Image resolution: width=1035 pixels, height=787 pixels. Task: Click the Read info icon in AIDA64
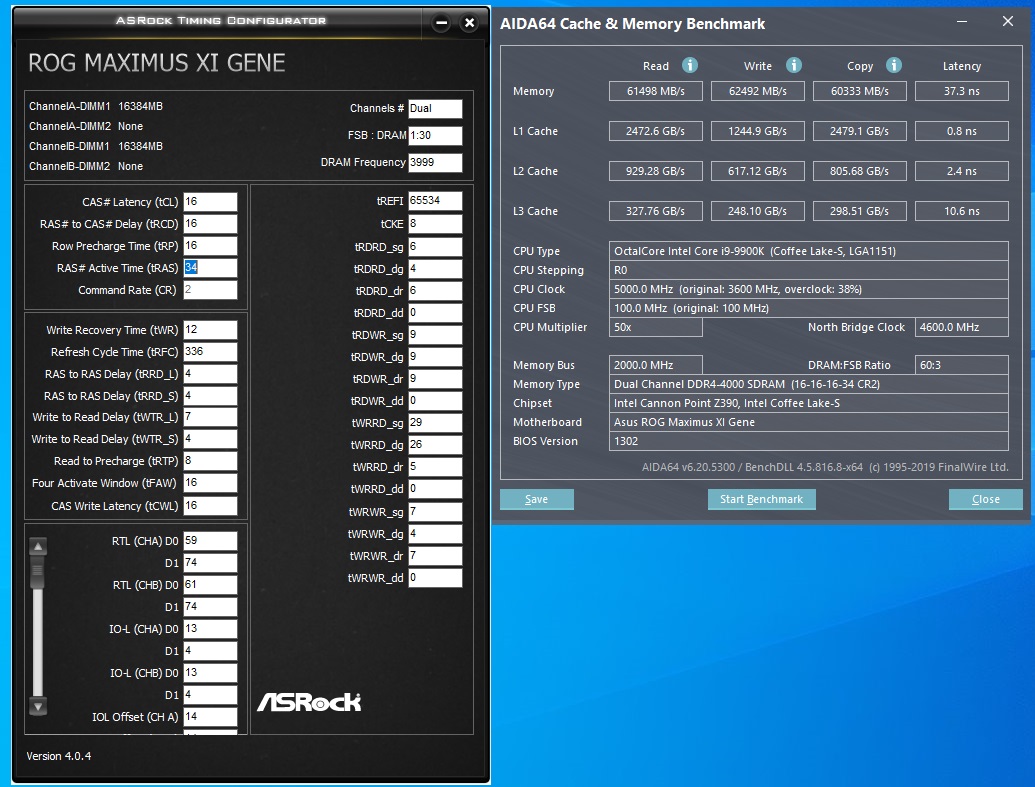[690, 65]
